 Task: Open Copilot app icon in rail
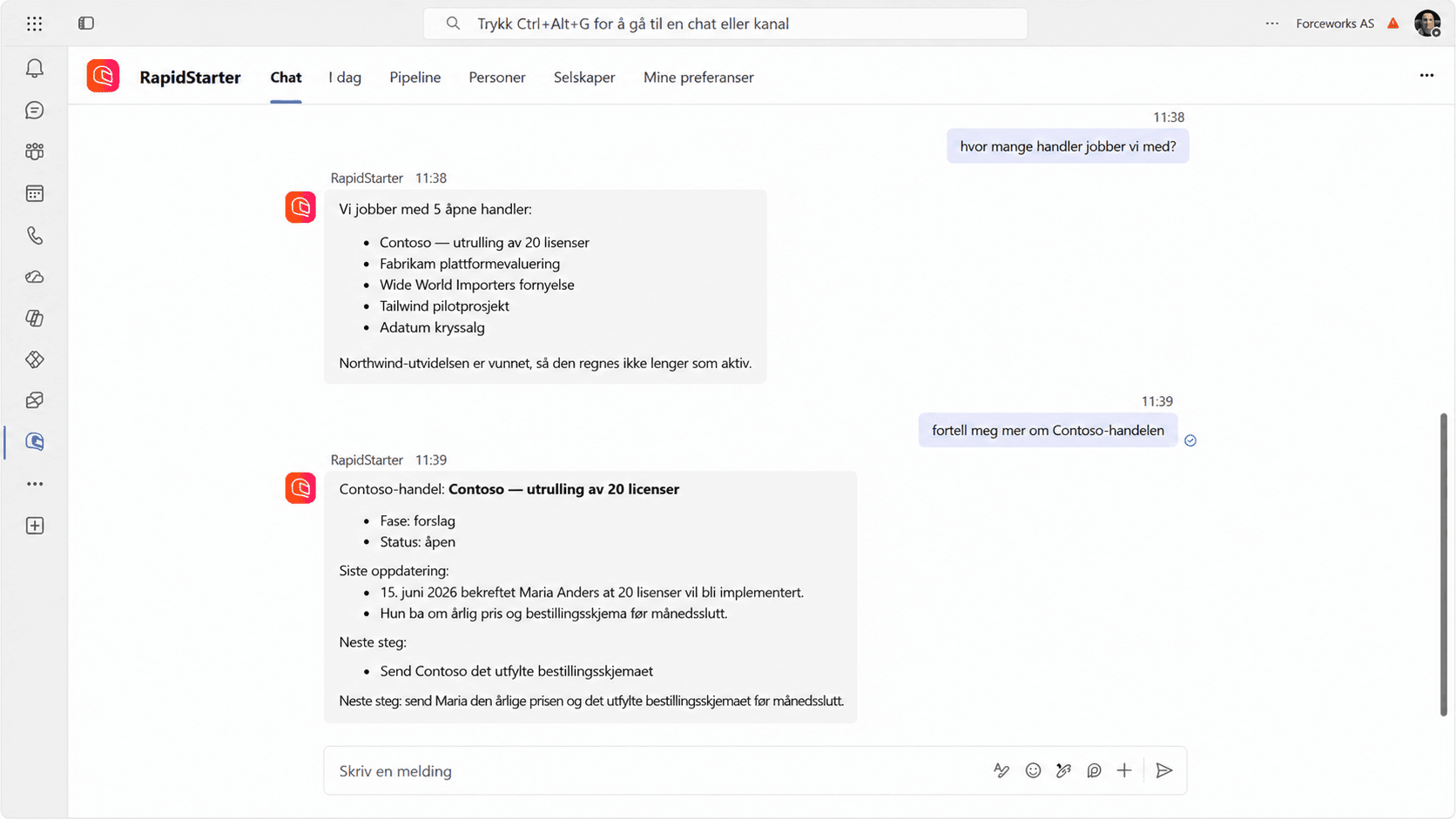(x=35, y=319)
